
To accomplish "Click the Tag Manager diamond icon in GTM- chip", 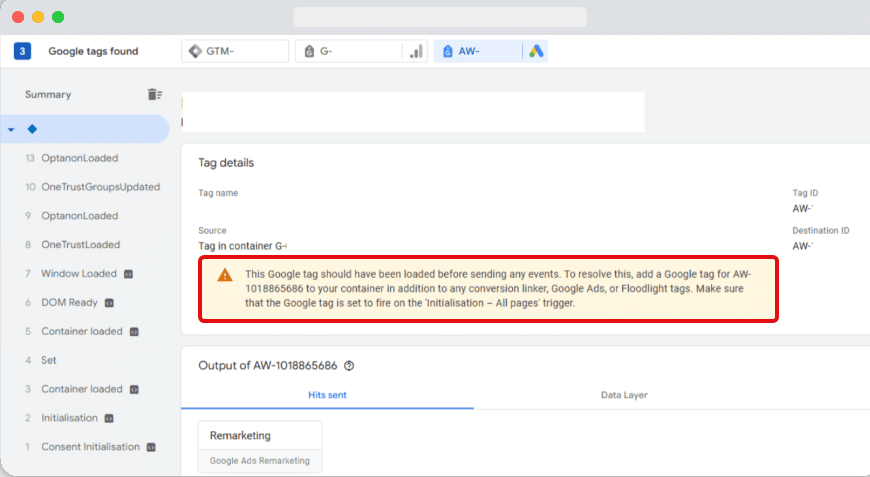I will [195, 51].
